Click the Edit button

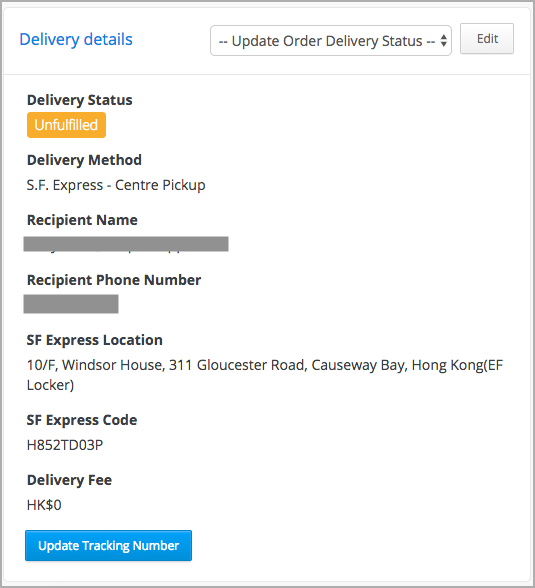click(487, 39)
